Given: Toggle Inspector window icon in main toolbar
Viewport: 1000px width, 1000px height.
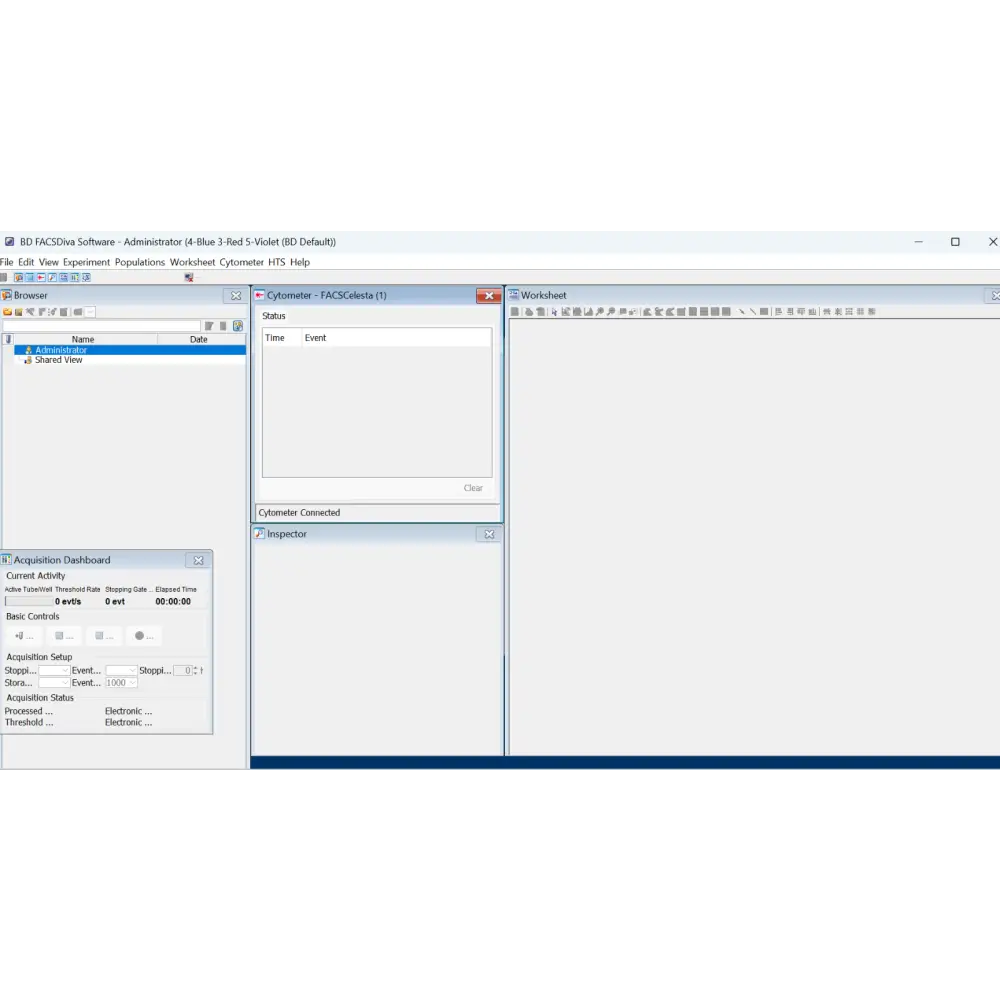Looking at the screenshot, I should click(52, 277).
